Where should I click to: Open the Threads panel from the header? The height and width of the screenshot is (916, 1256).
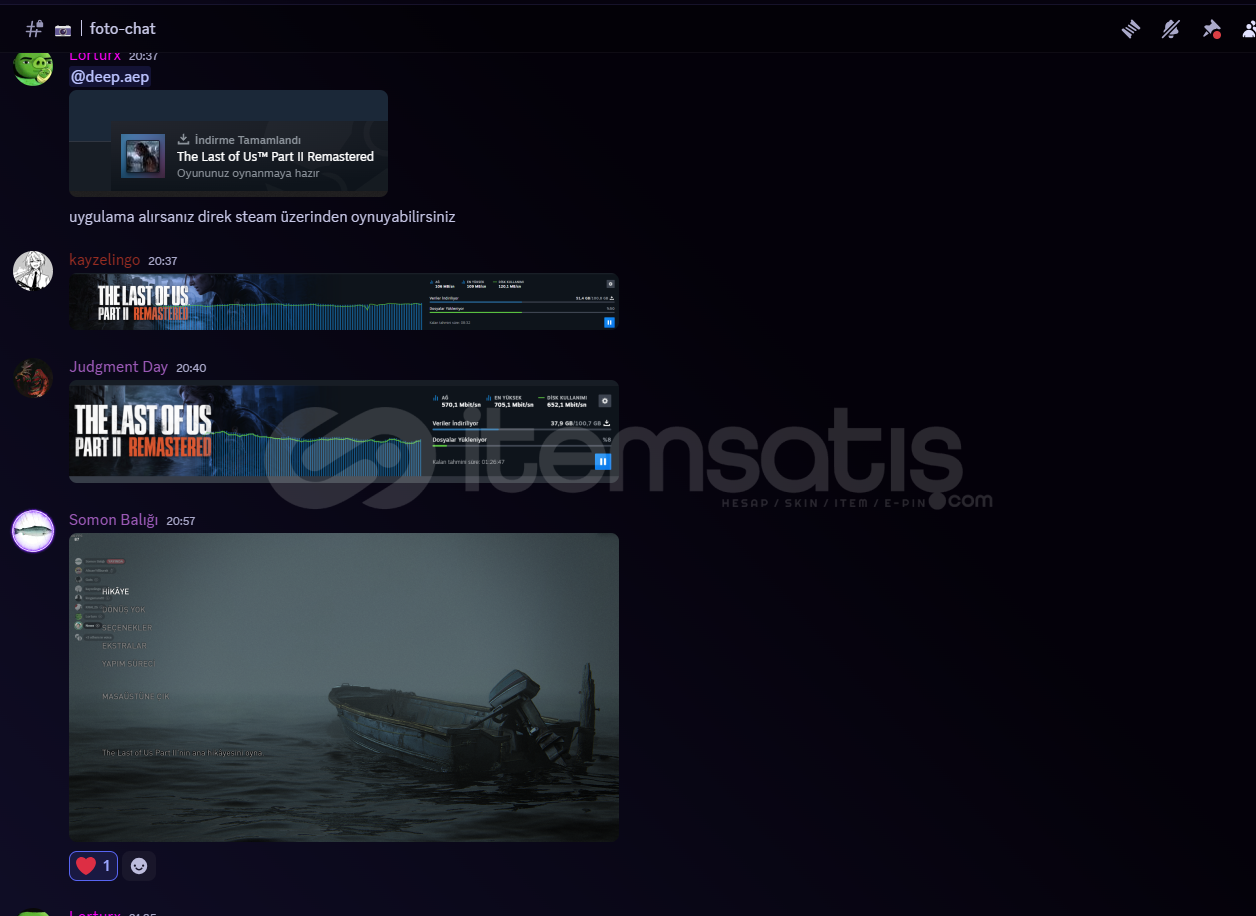[x=1131, y=29]
